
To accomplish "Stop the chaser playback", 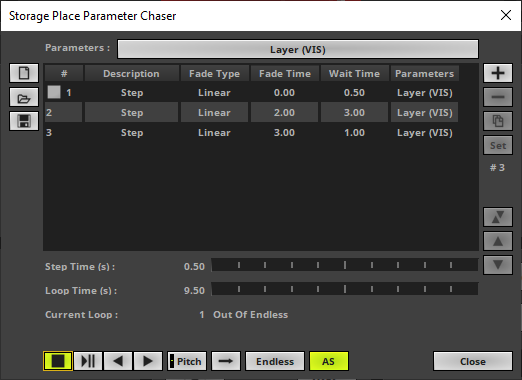I will point(58,361).
